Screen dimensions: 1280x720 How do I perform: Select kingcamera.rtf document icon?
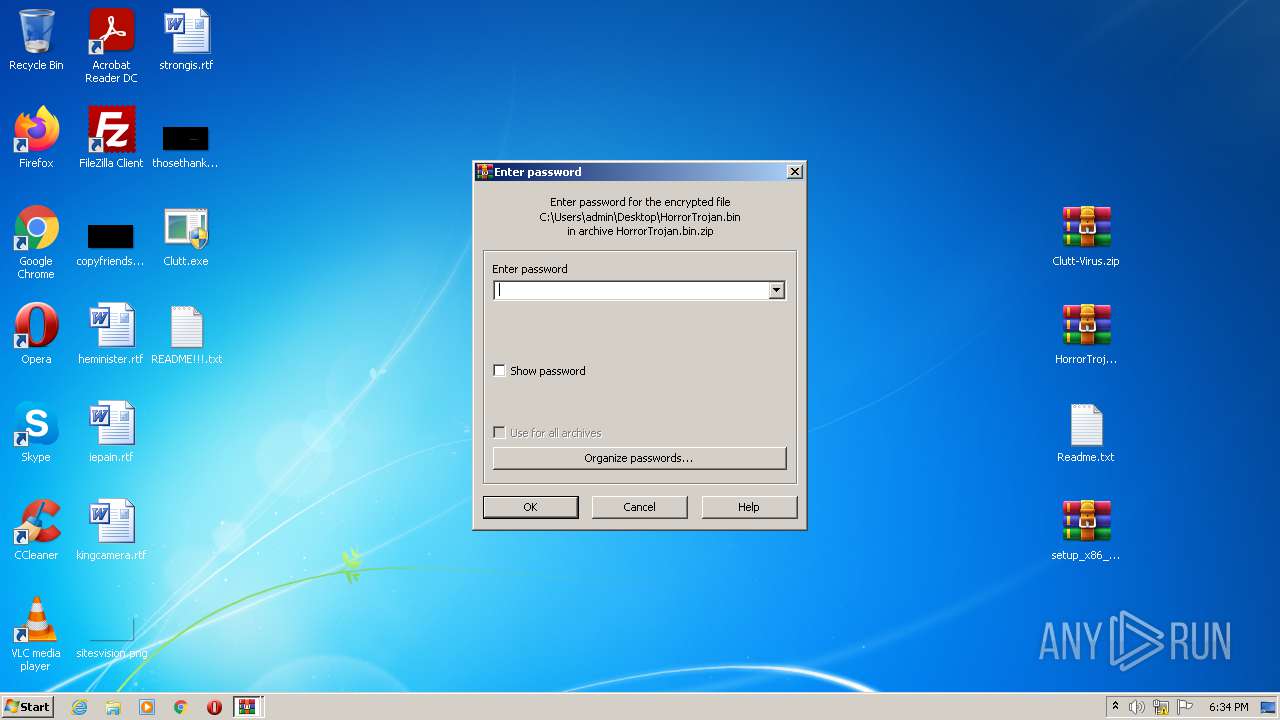(x=111, y=530)
